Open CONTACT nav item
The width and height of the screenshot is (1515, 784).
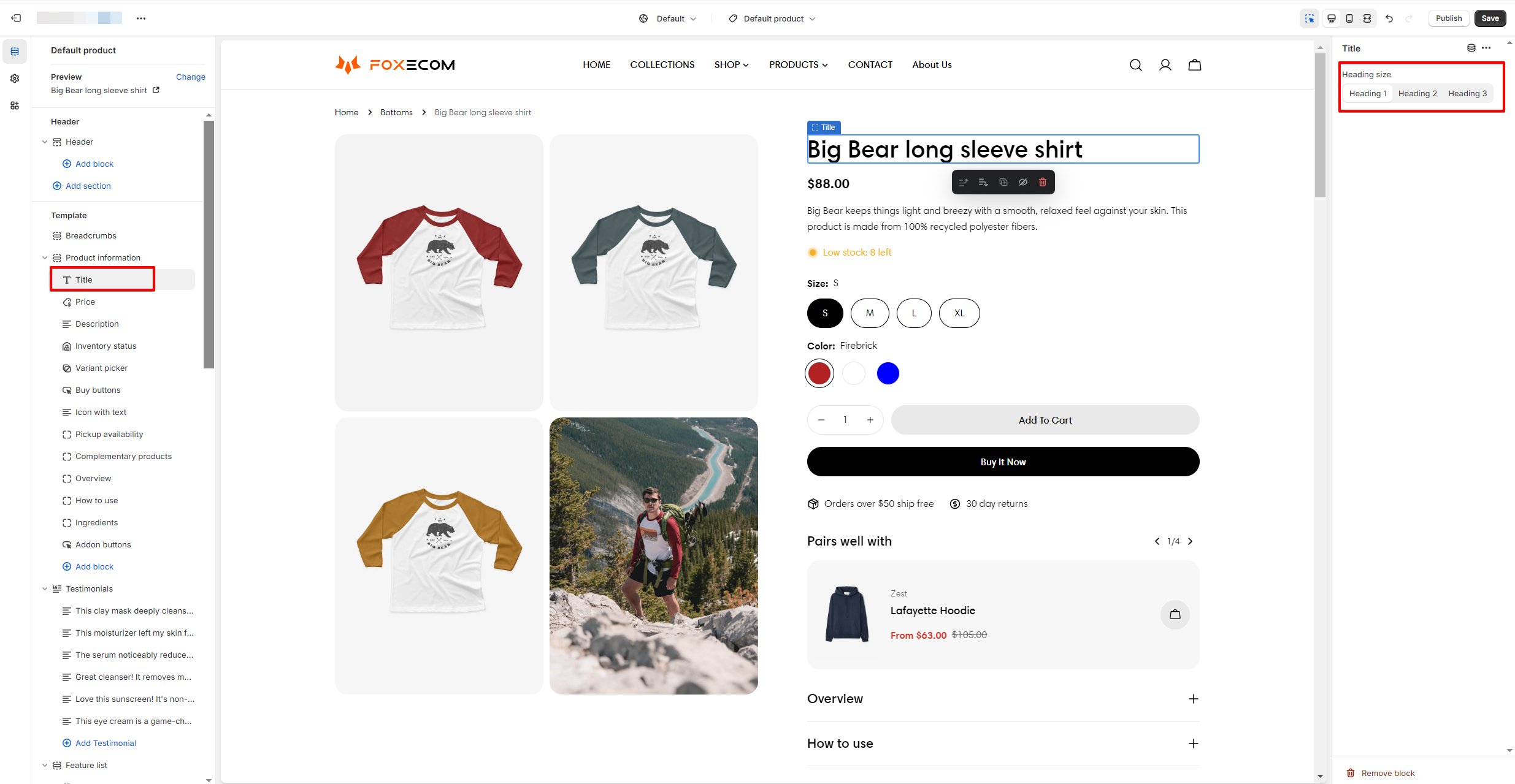[x=870, y=65]
